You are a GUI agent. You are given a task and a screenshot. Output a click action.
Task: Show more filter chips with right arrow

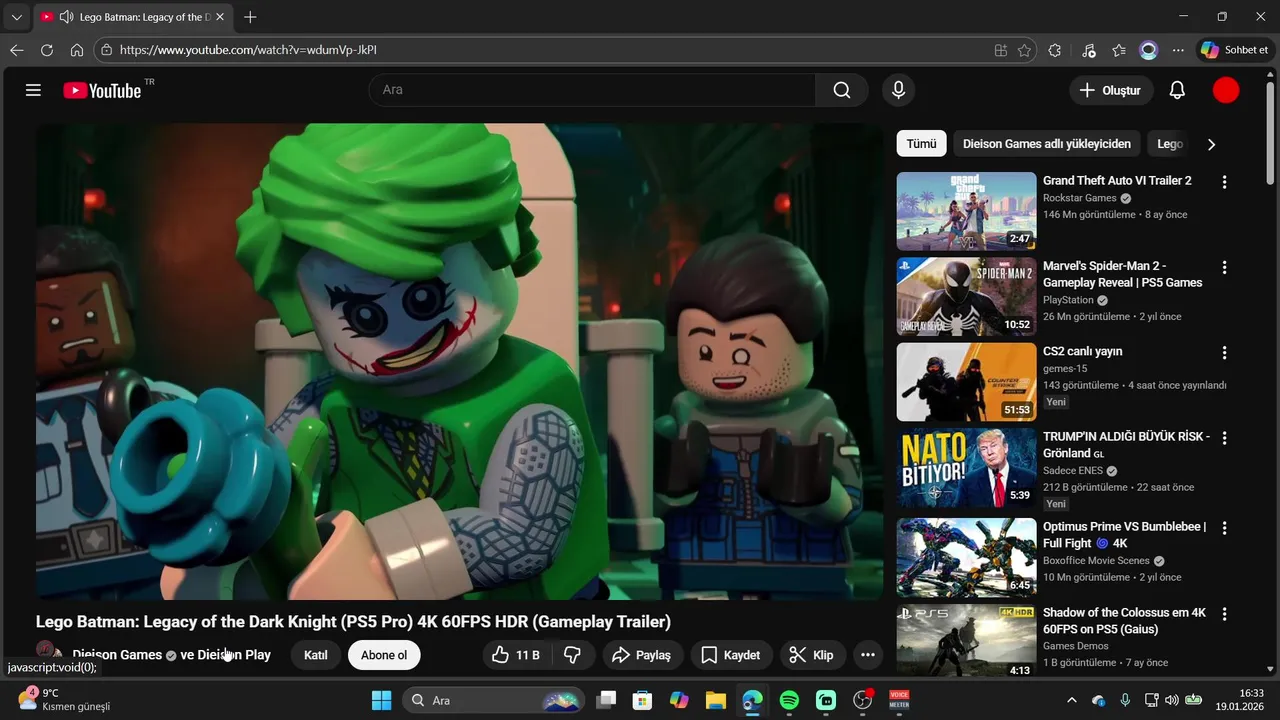pos(1211,144)
